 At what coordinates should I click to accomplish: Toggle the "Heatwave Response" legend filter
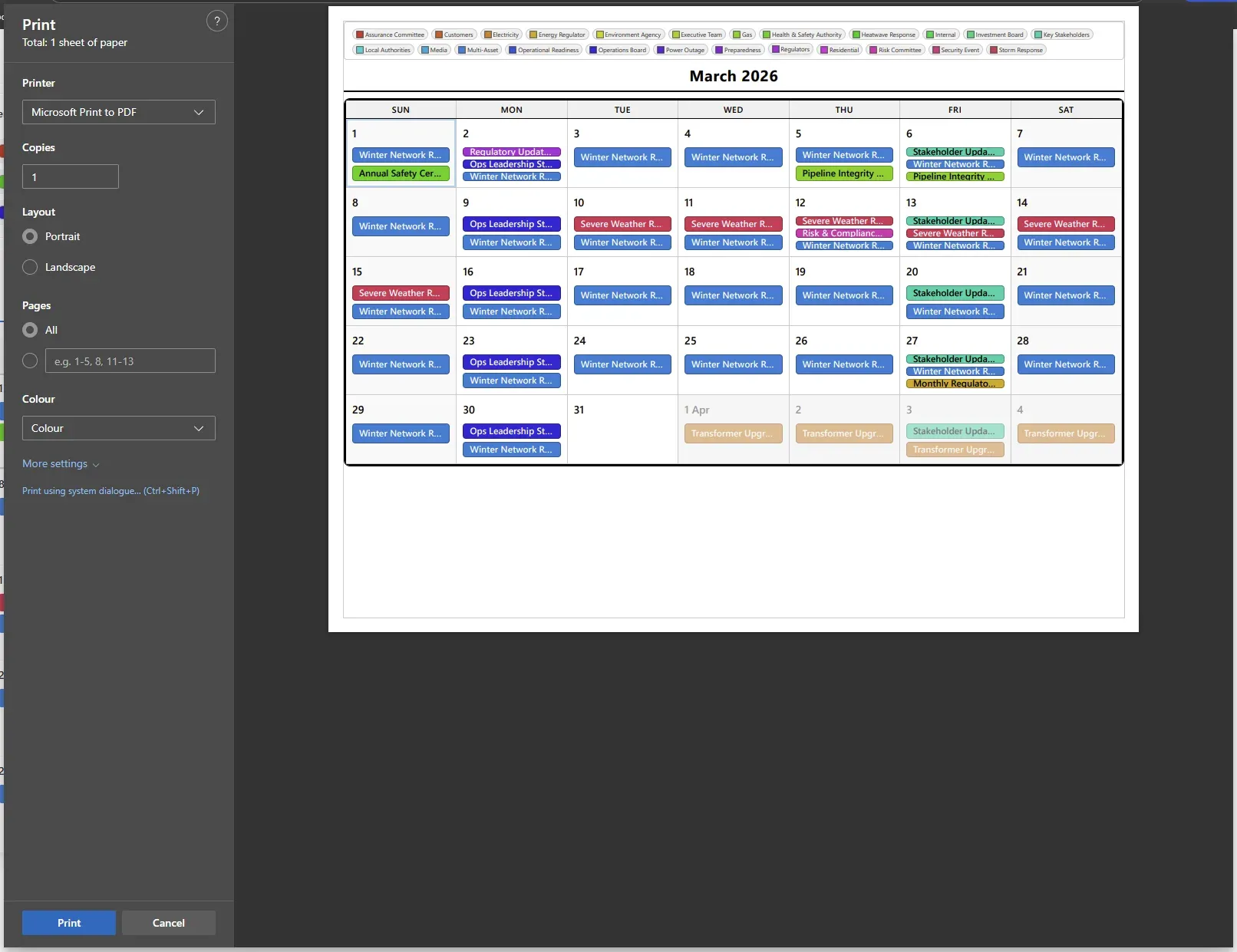click(884, 35)
